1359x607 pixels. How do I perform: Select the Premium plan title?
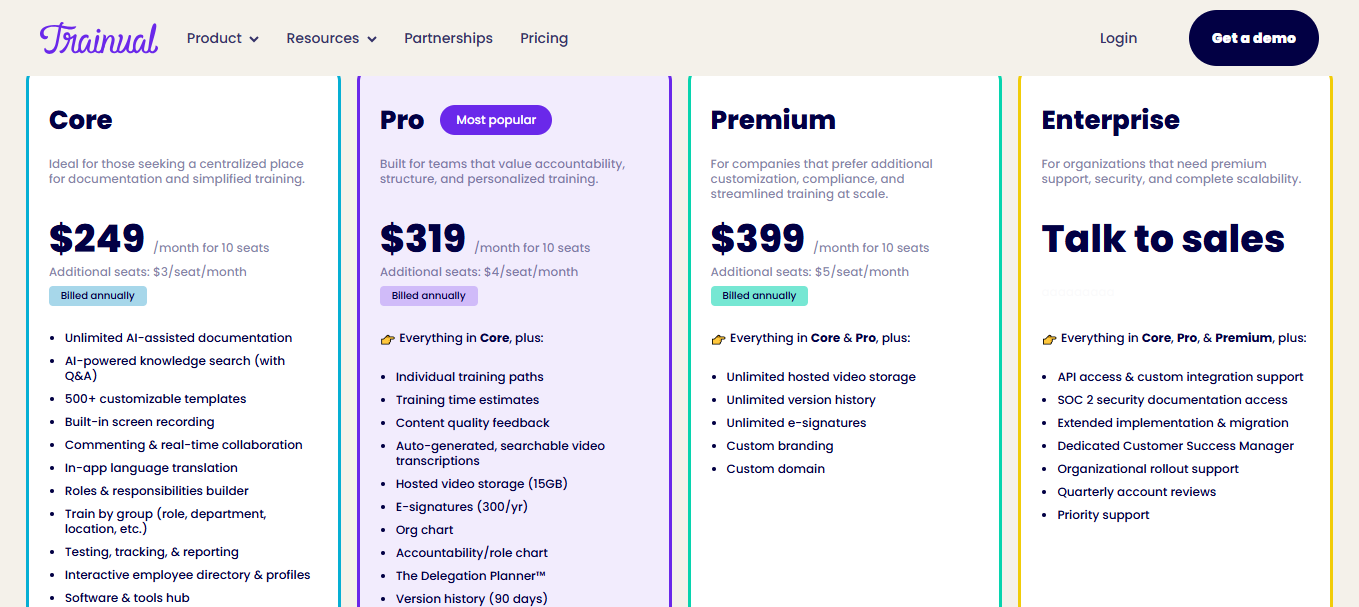coord(773,120)
